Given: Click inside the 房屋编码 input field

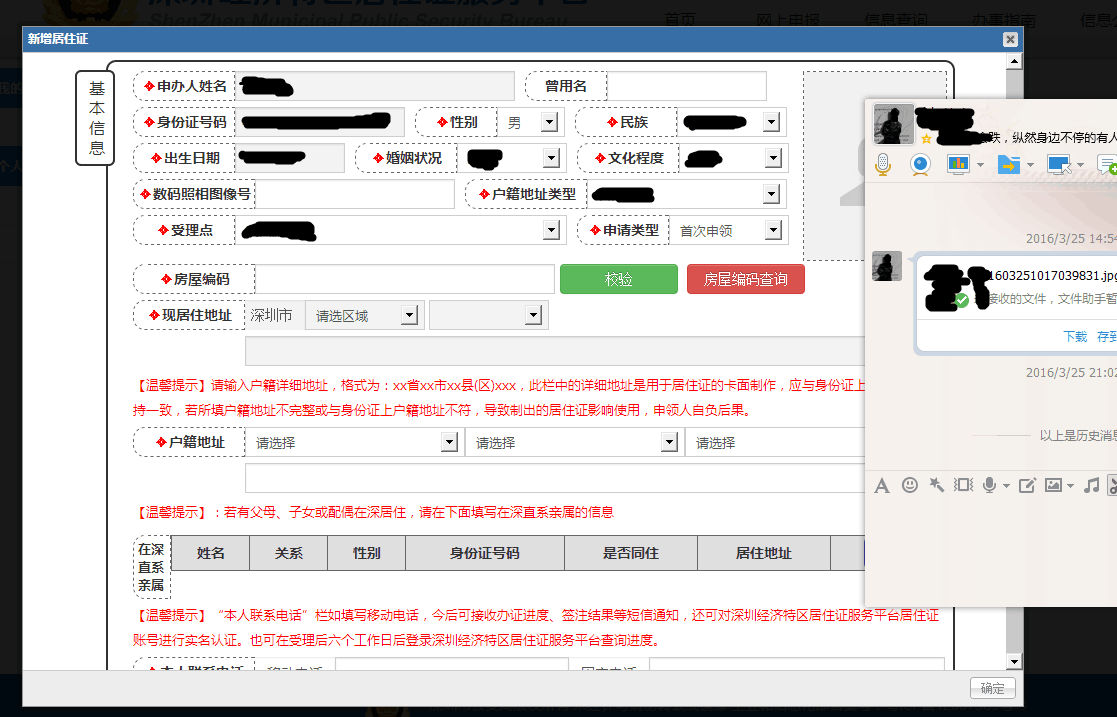Looking at the screenshot, I should (x=400, y=278).
